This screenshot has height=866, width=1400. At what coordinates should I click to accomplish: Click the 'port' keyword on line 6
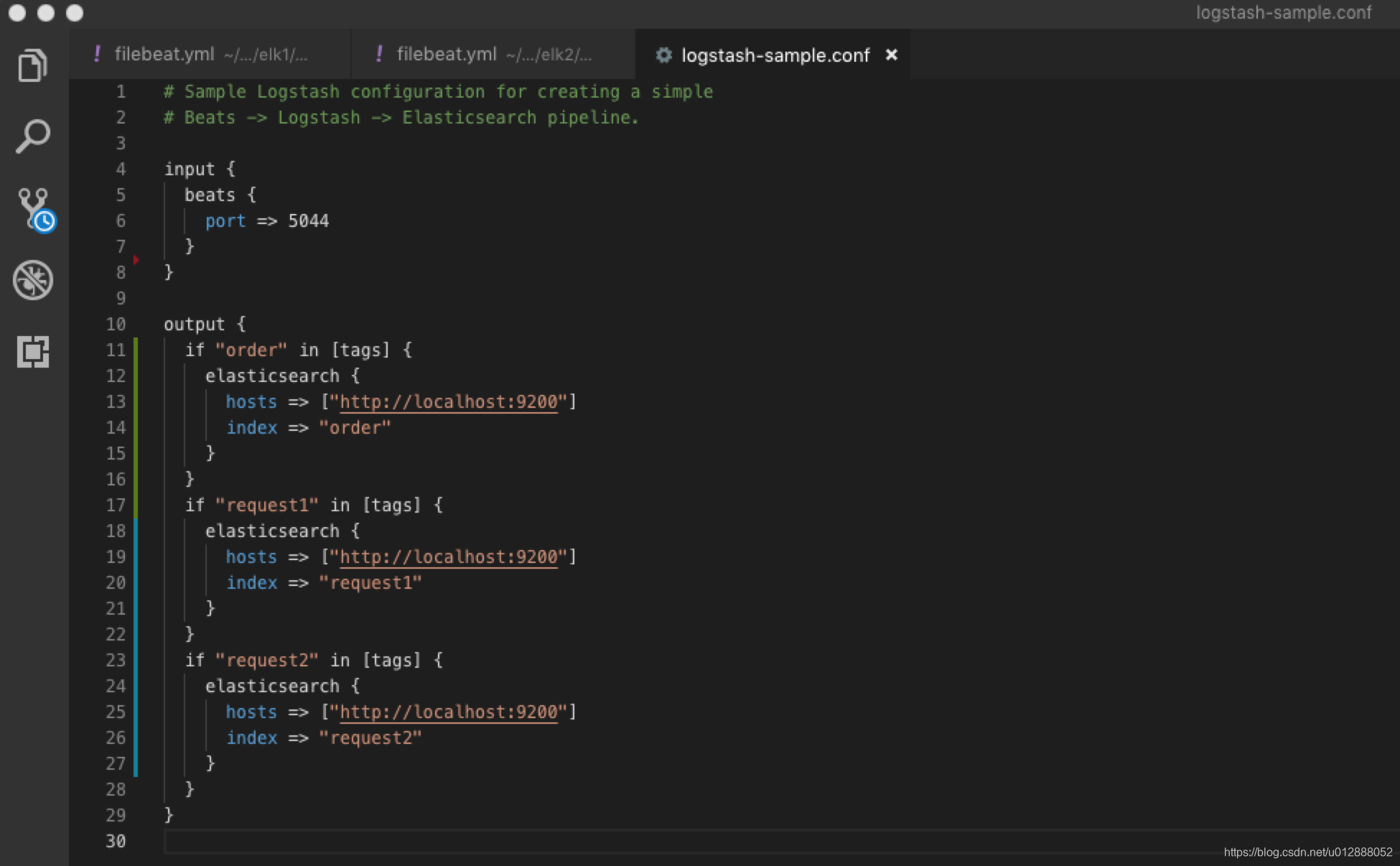click(225, 221)
